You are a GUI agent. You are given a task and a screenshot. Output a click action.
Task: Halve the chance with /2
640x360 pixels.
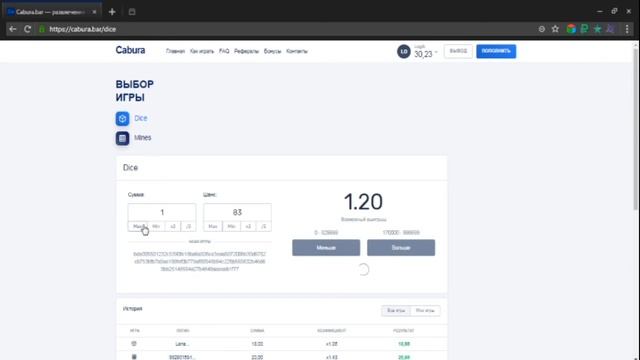(x=264, y=227)
